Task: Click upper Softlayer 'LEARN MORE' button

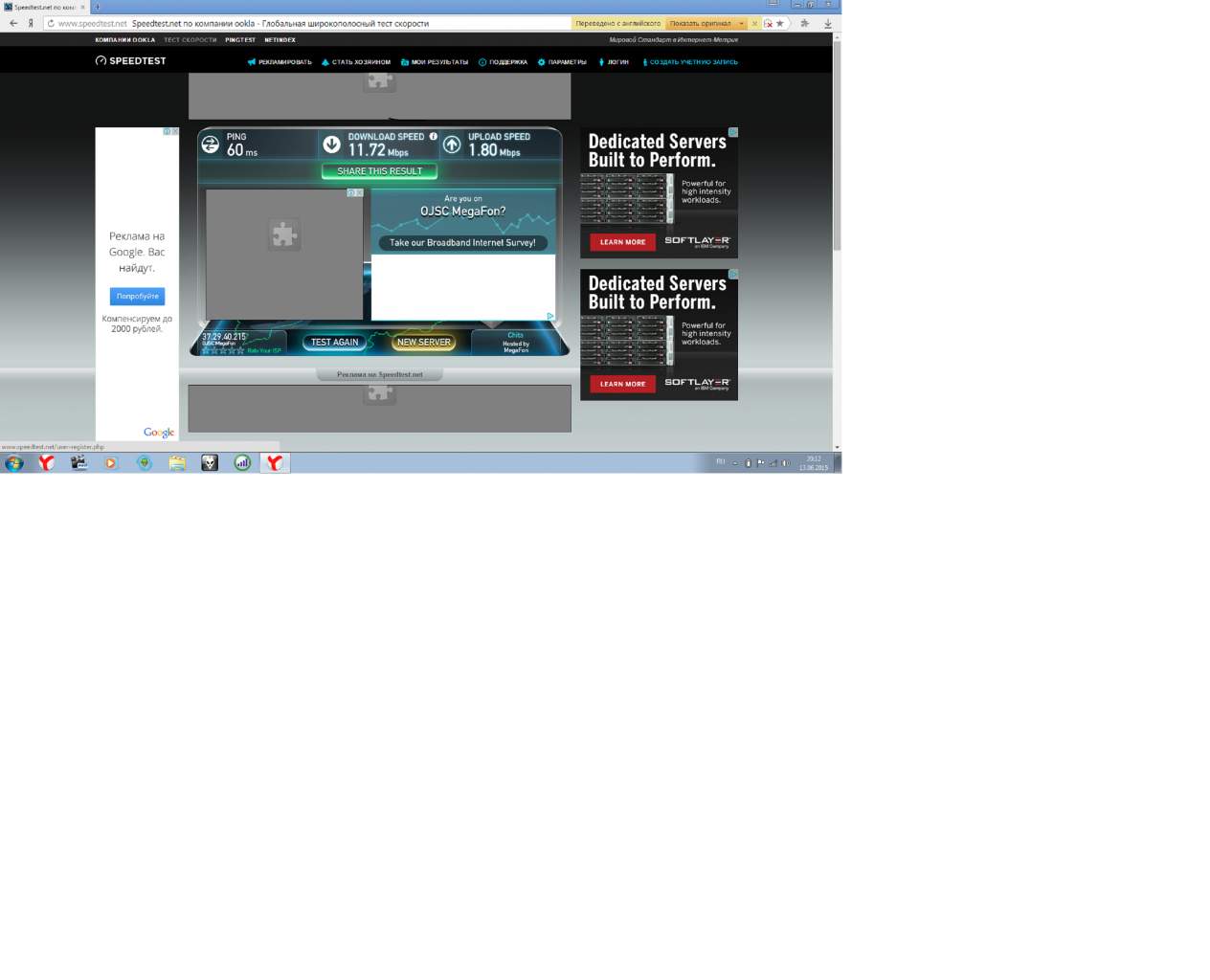Action: 622,242
